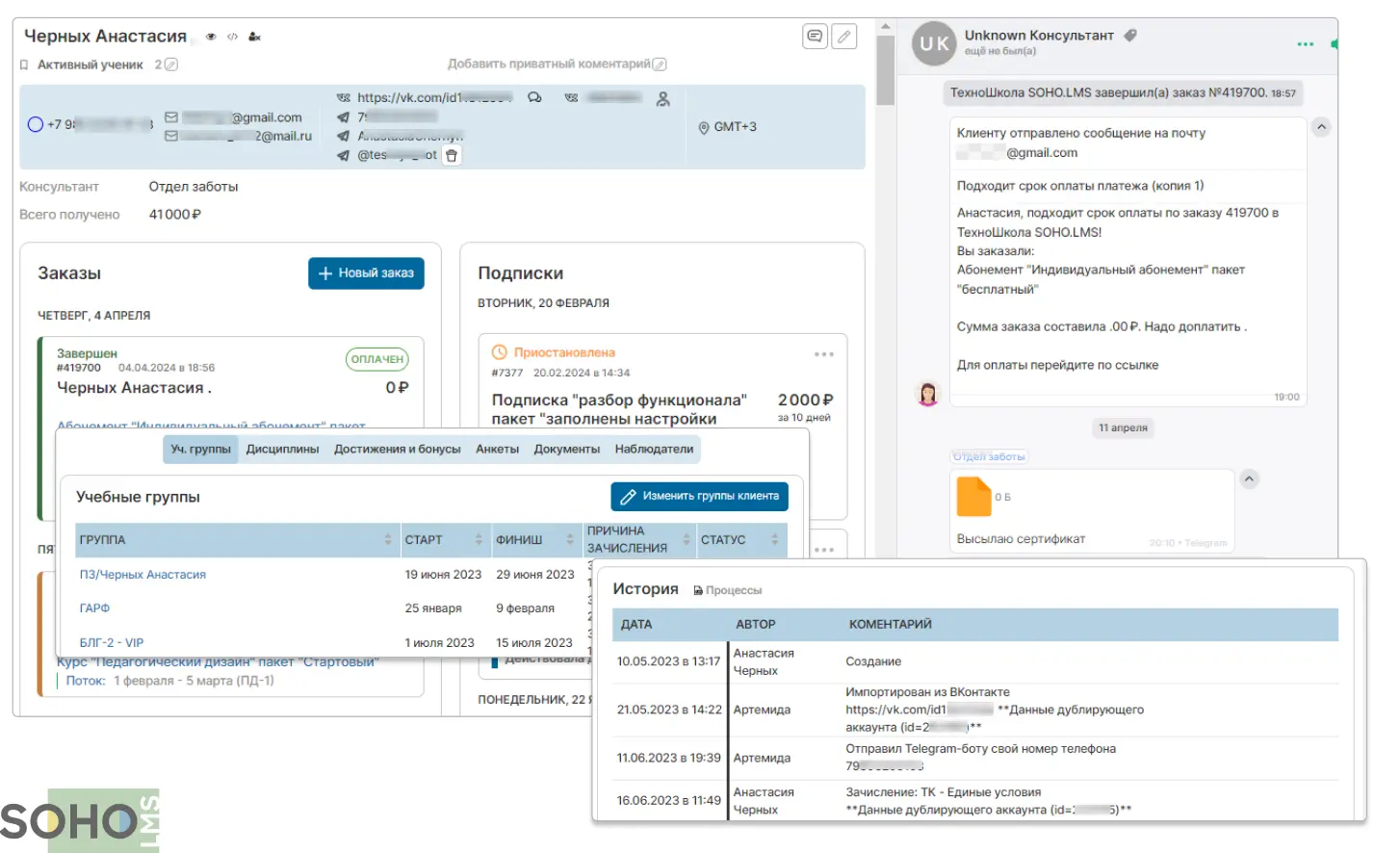Sort by the СТАТУС column arrows
1400x853 pixels.
[774, 540]
